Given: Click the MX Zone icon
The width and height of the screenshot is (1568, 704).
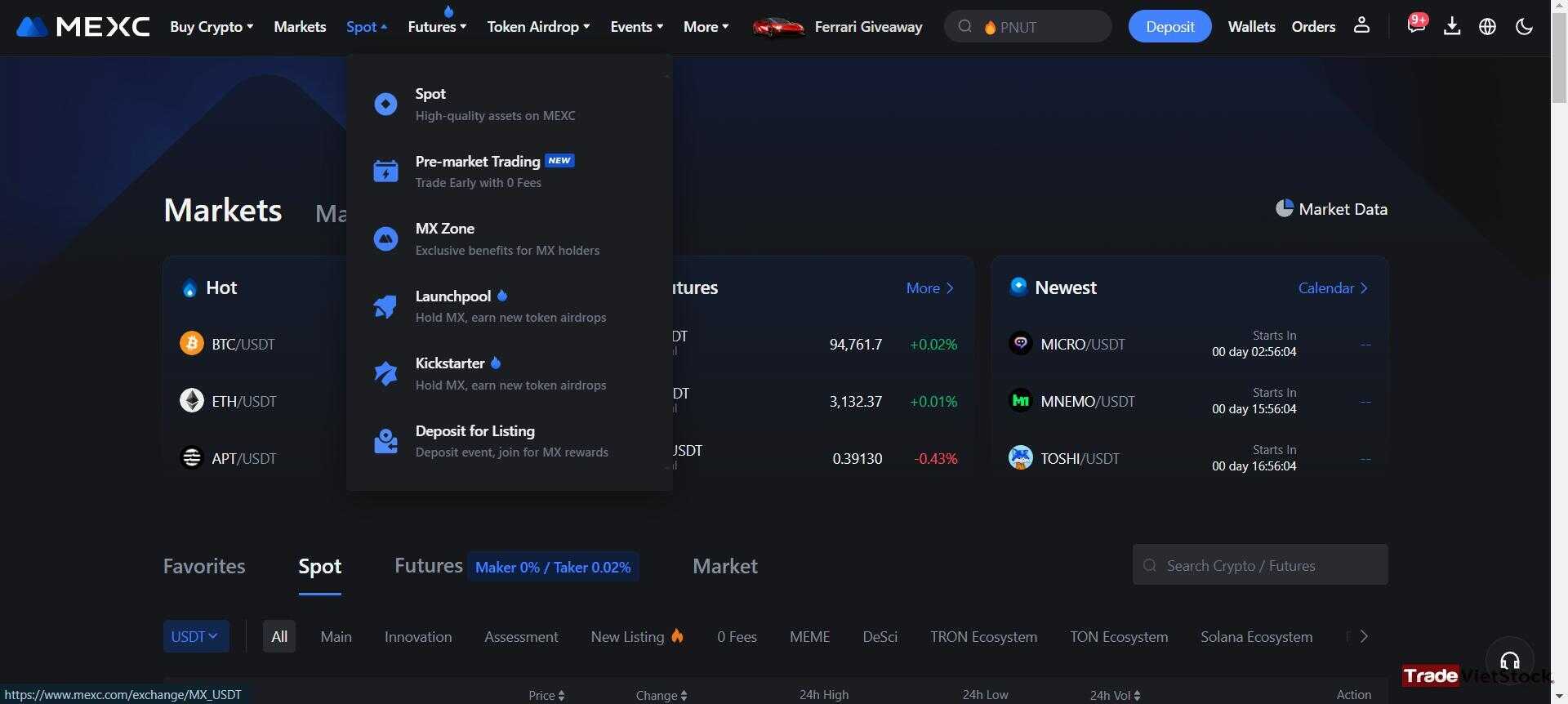Looking at the screenshot, I should coord(385,239).
